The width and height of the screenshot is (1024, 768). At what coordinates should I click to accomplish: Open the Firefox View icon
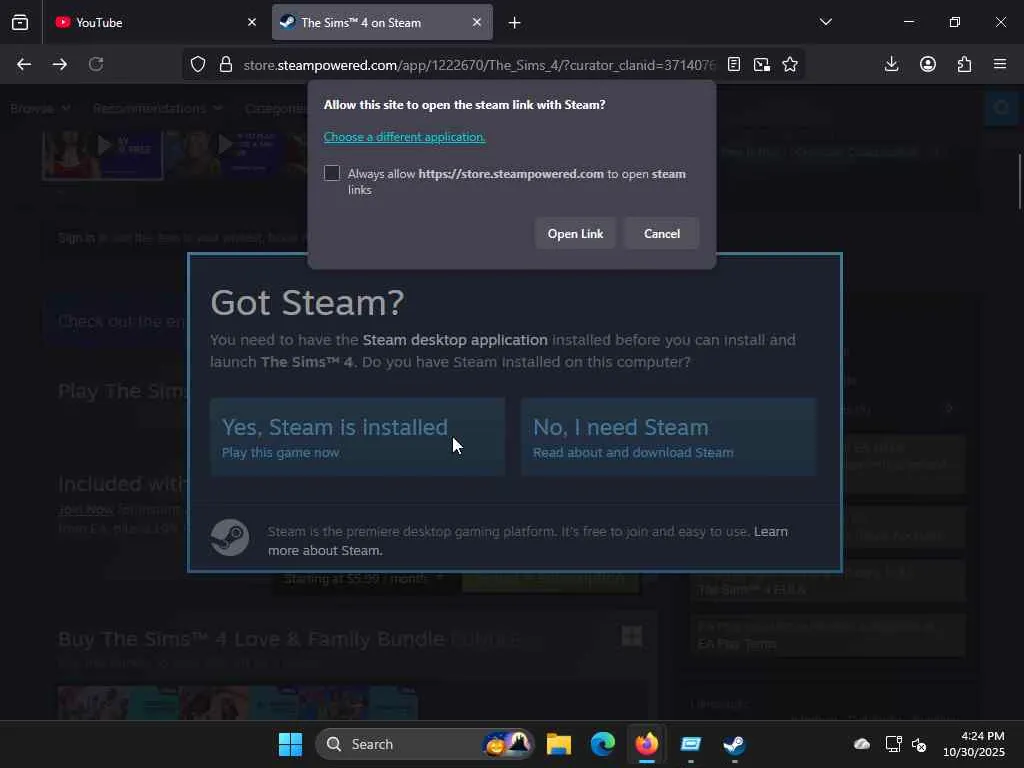click(x=20, y=22)
